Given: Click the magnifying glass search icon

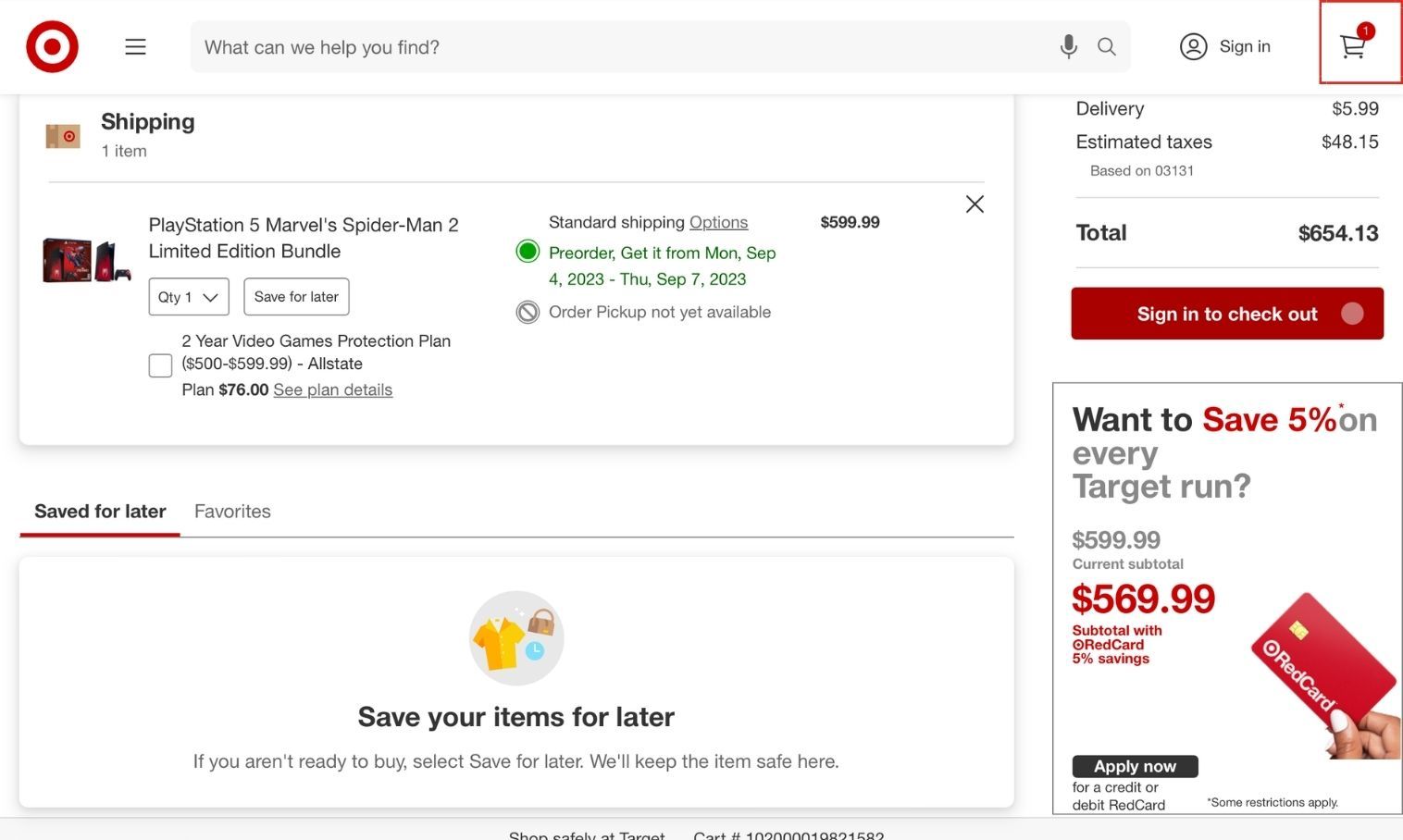Looking at the screenshot, I should click(1106, 46).
